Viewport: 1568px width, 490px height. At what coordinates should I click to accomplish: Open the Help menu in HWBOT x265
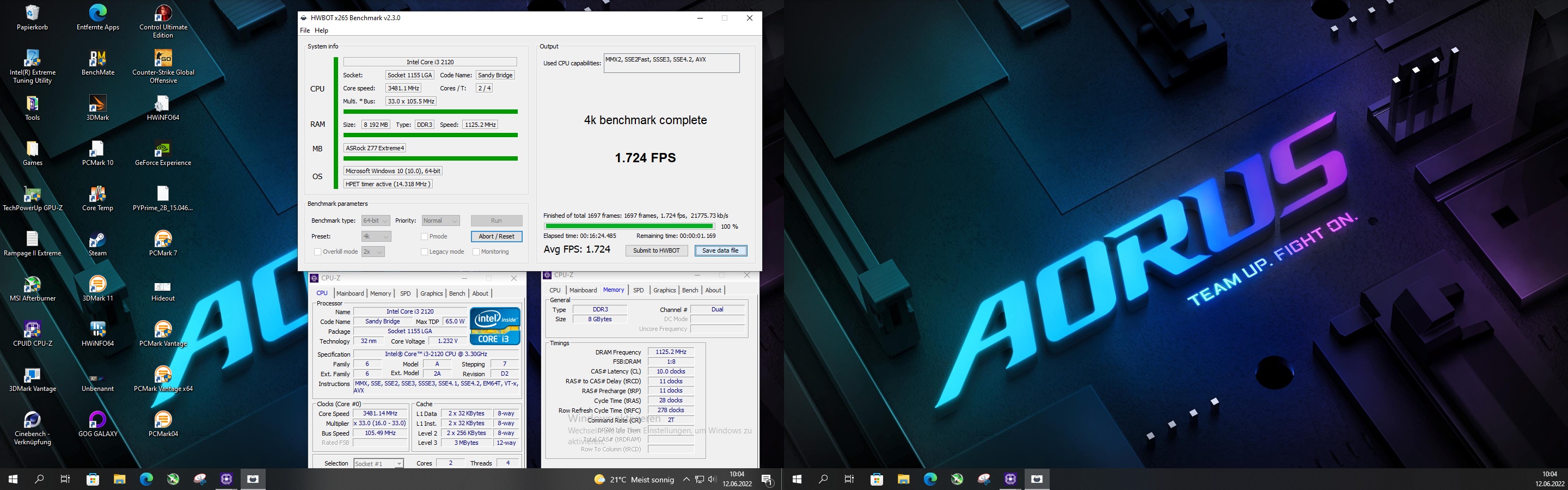click(x=321, y=30)
